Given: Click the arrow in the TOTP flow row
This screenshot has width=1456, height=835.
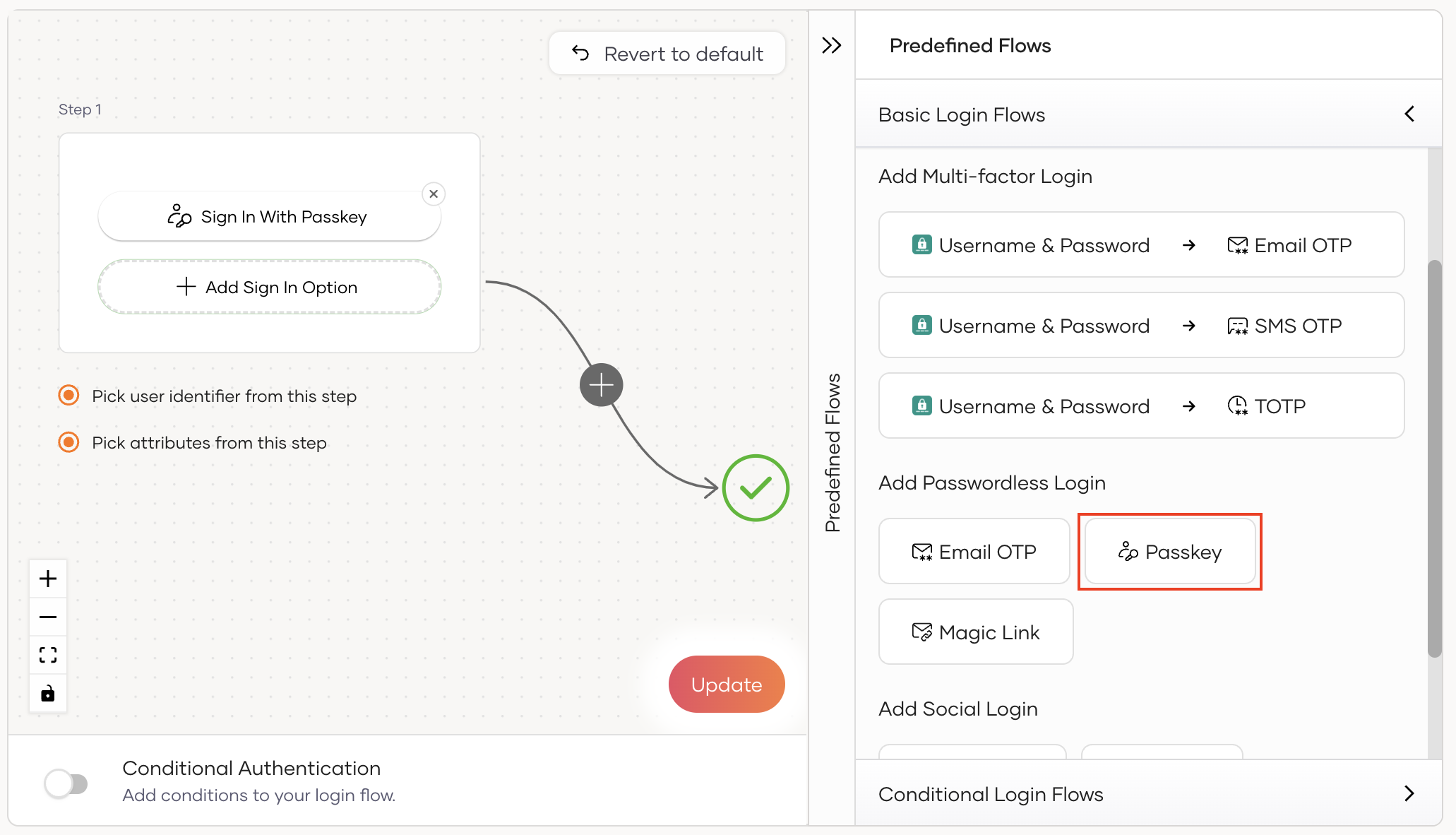Looking at the screenshot, I should (1189, 406).
